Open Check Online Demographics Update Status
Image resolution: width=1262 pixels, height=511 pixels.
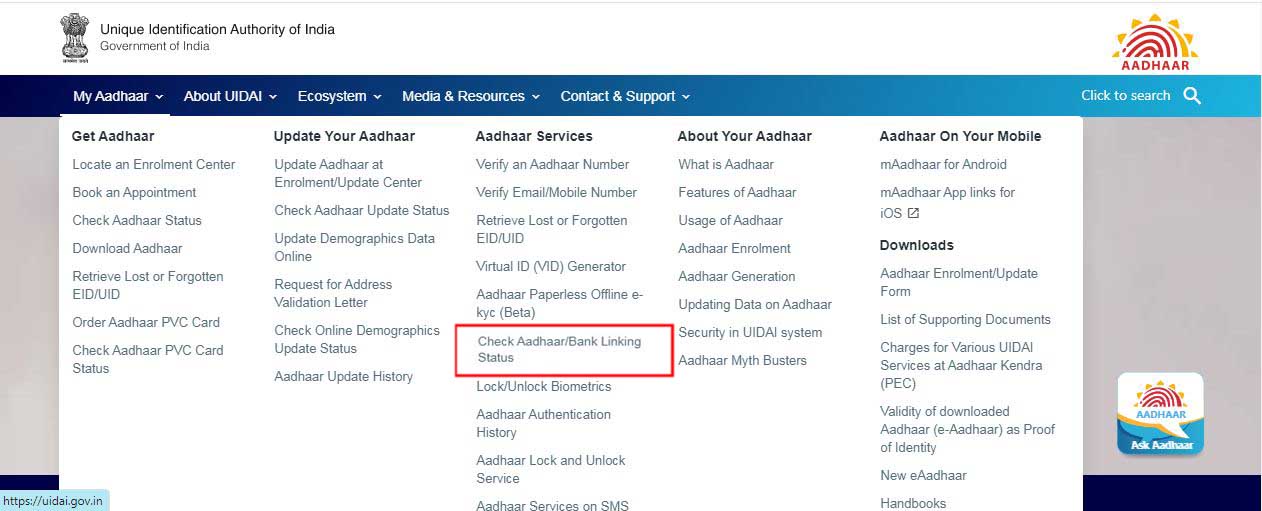(x=357, y=339)
